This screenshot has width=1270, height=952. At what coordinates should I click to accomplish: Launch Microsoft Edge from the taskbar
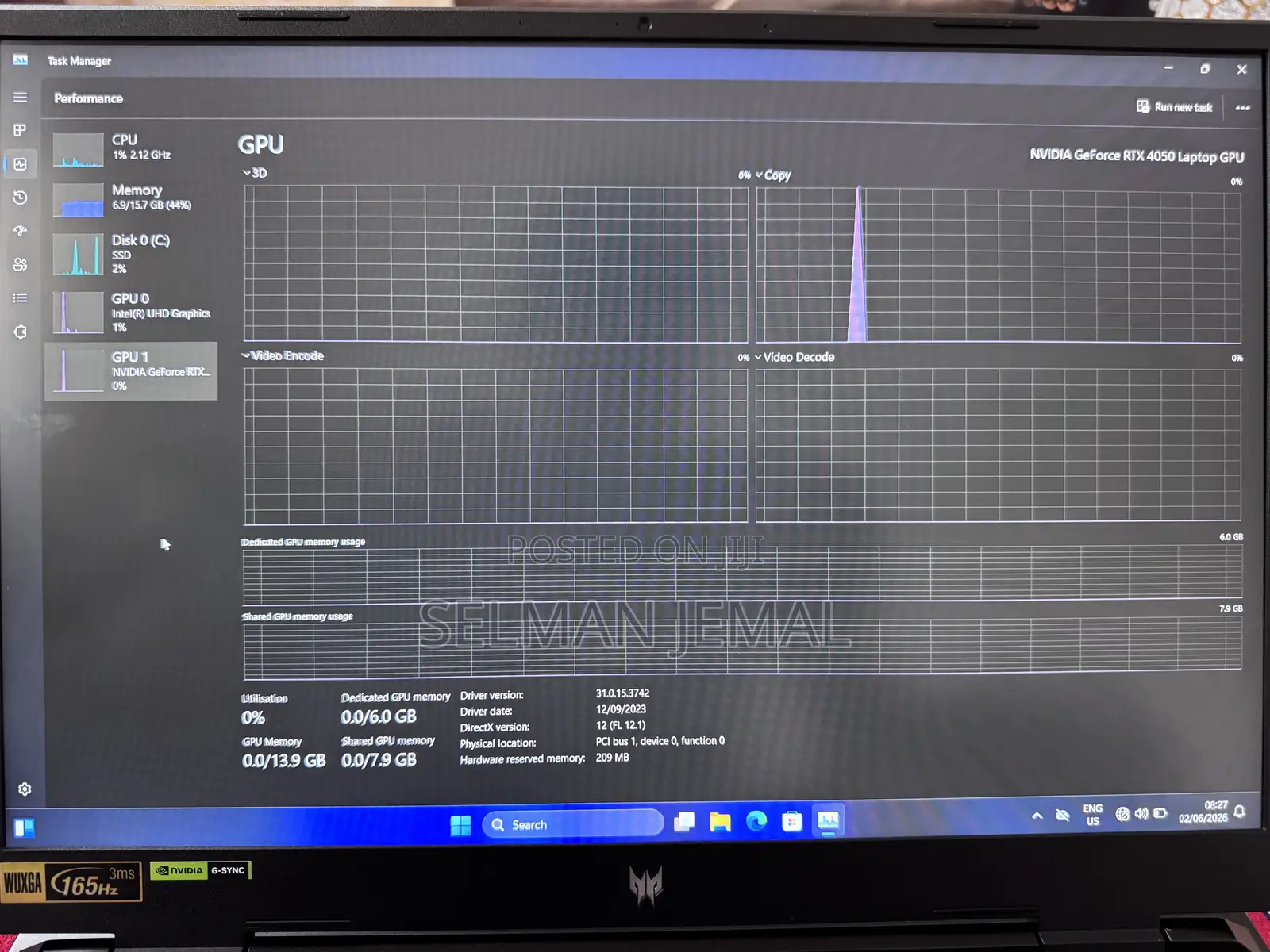(x=756, y=821)
